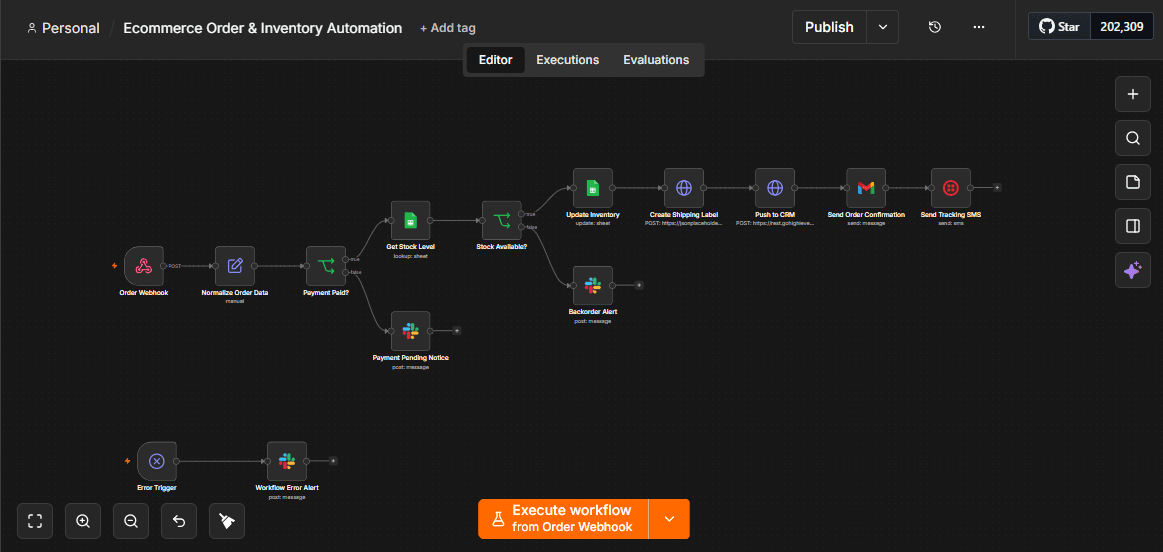The image size is (1163, 552).
Task: Tidy up the workflow nodes
Action: pos(227,521)
